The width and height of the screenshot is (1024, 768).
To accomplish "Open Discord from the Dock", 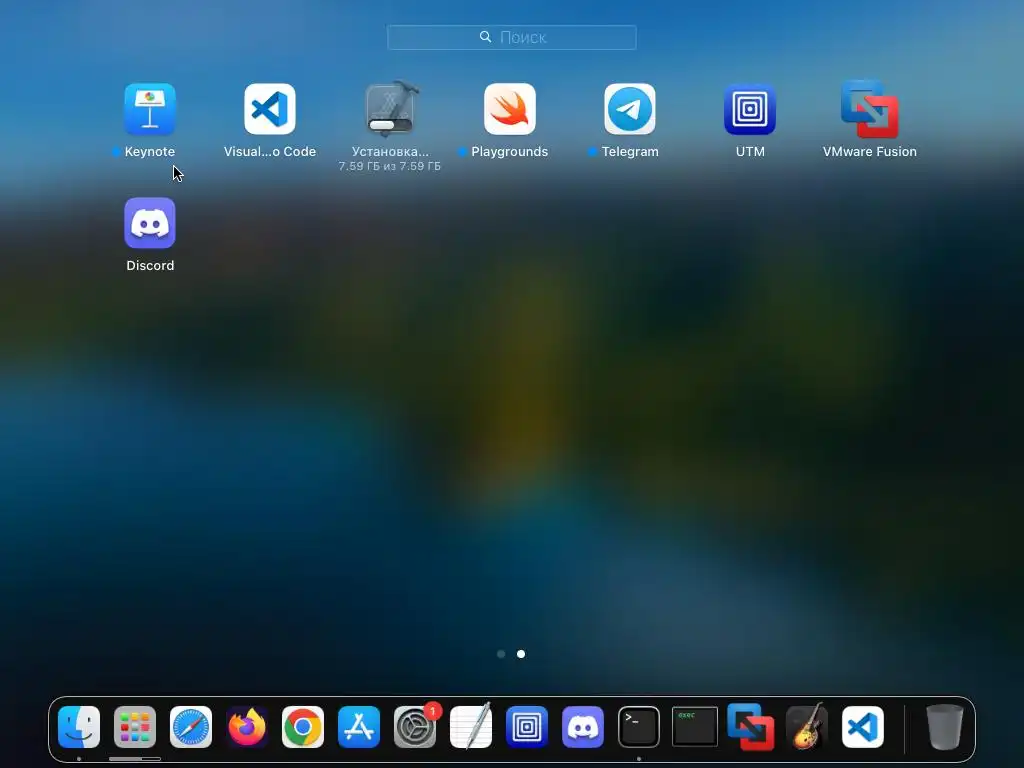I will [583, 727].
